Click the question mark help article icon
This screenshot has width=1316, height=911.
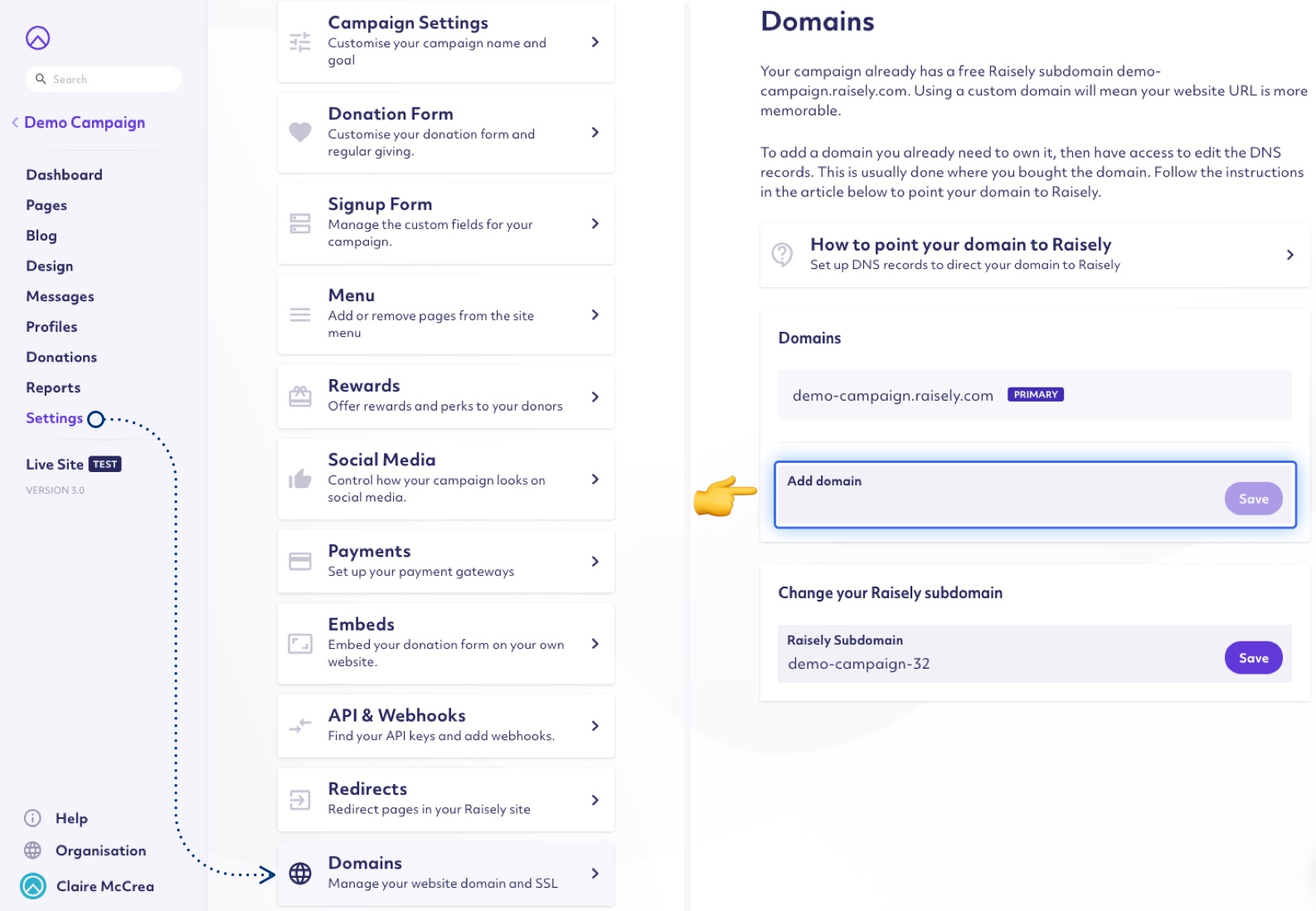click(782, 255)
